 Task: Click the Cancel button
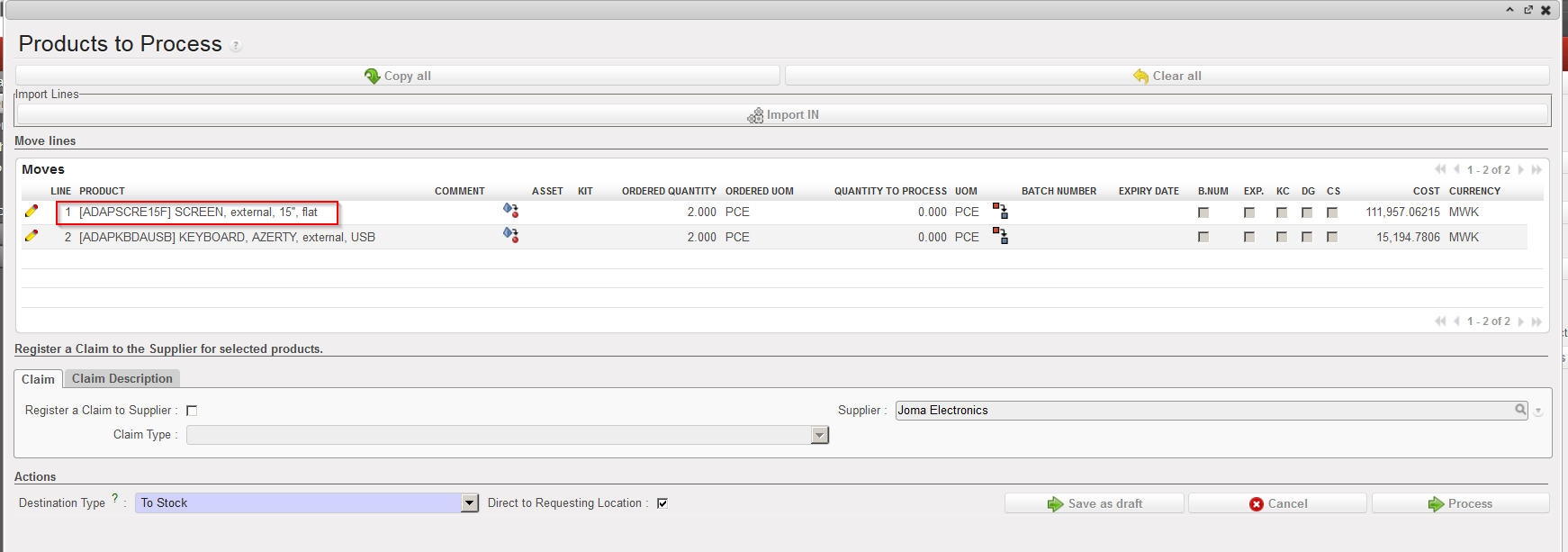(x=1278, y=503)
